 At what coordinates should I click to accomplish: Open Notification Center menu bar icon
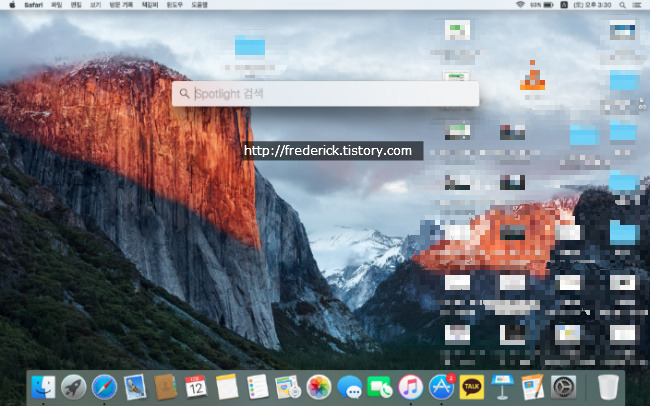(637, 5)
